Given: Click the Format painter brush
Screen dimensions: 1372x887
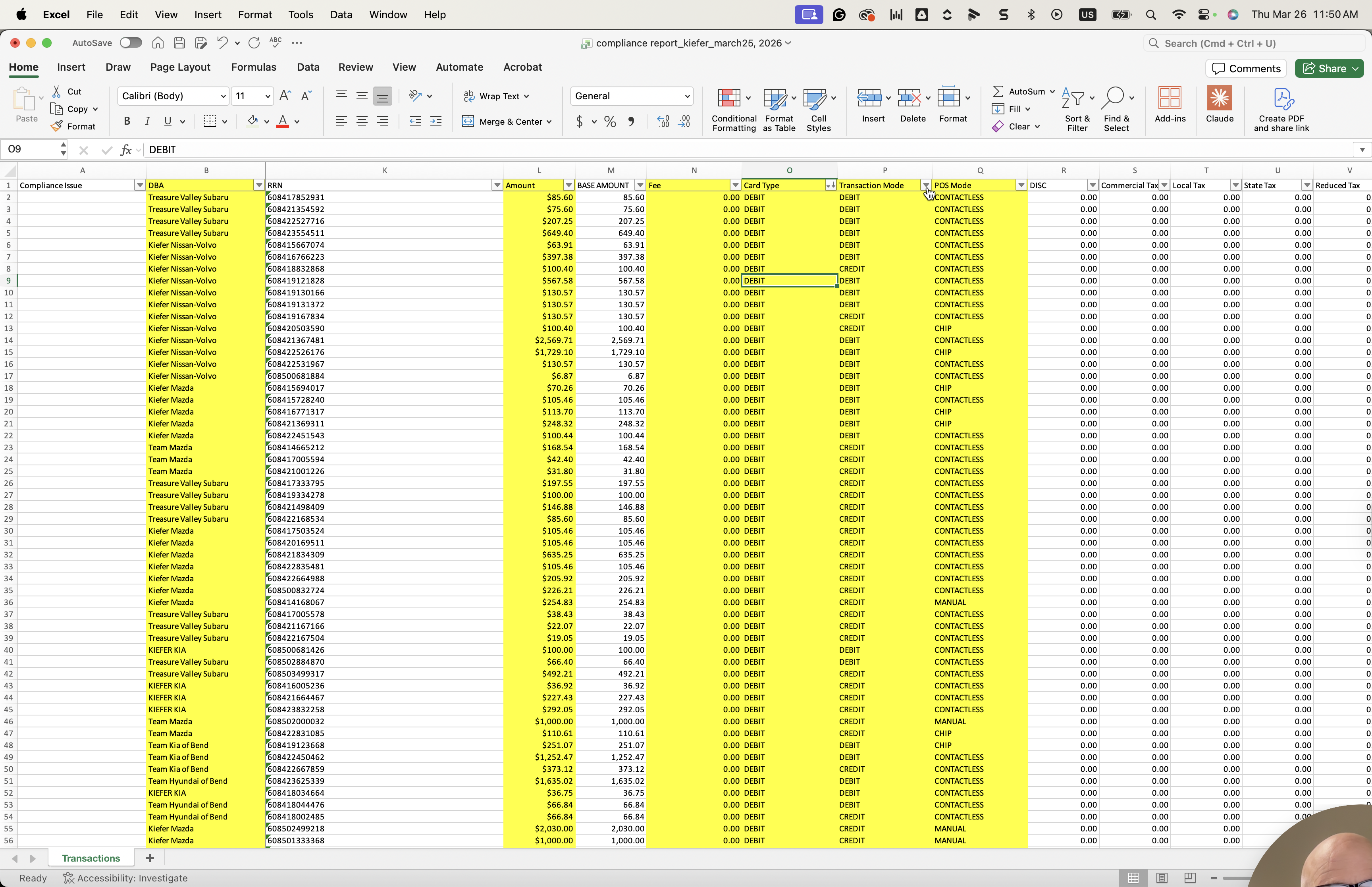Looking at the screenshot, I should click(x=56, y=126).
